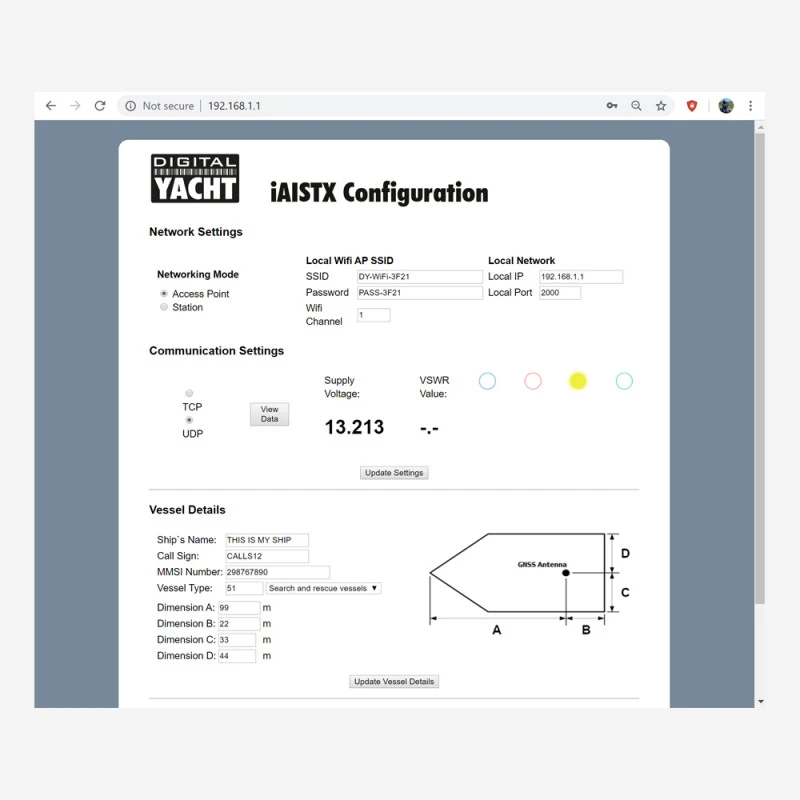Click the browser address bar
800x800 pixels.
click(x=300, y=105)
